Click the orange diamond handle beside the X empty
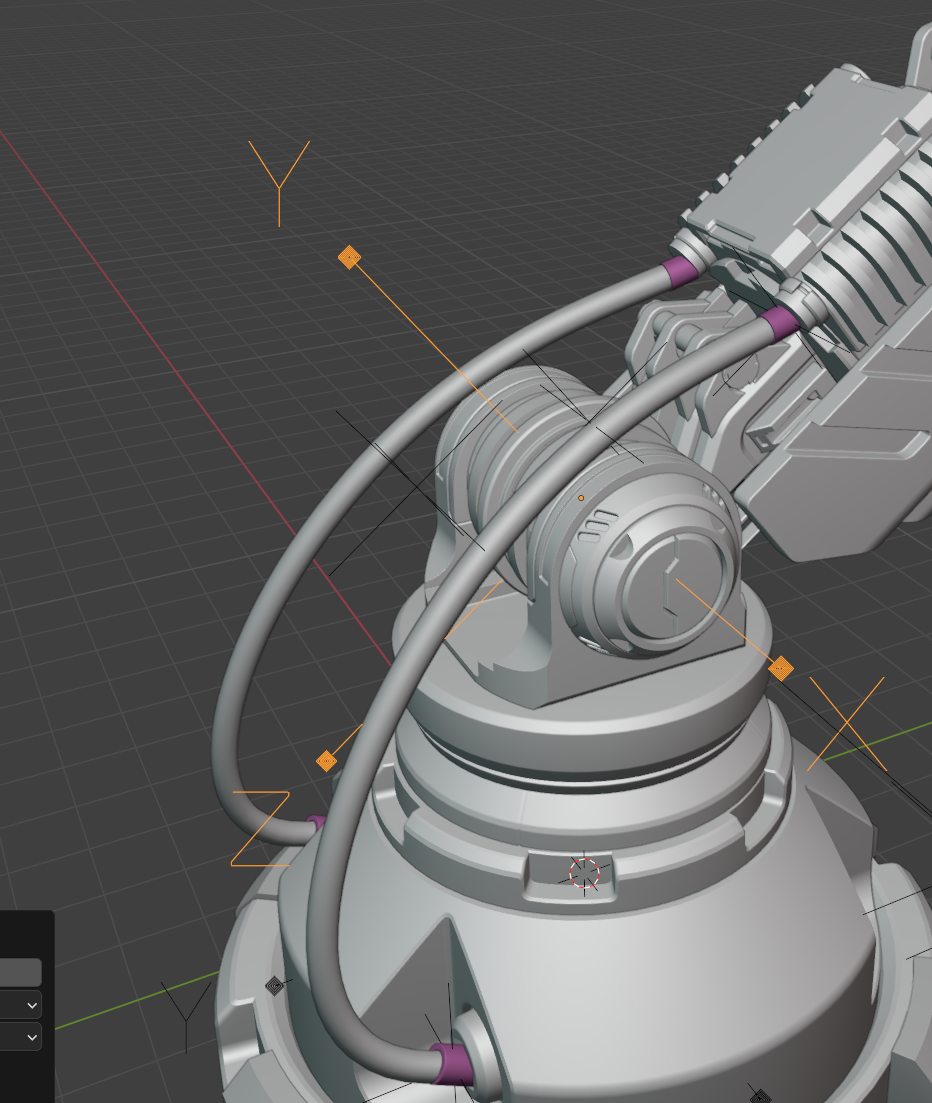Screen dimensions: 932x1103 coord(781,668)
